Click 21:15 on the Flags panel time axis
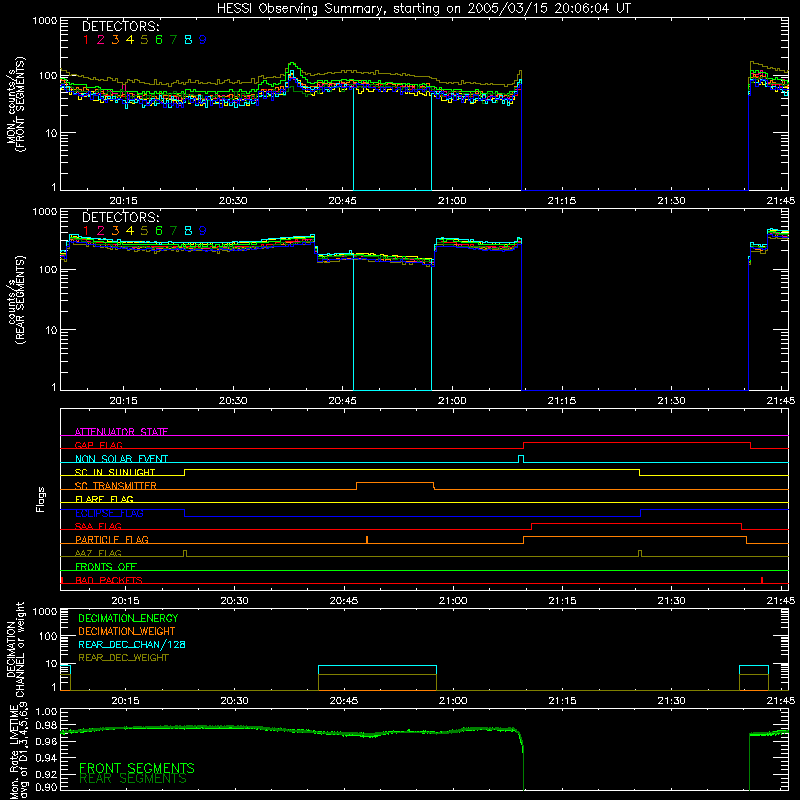 562,601
